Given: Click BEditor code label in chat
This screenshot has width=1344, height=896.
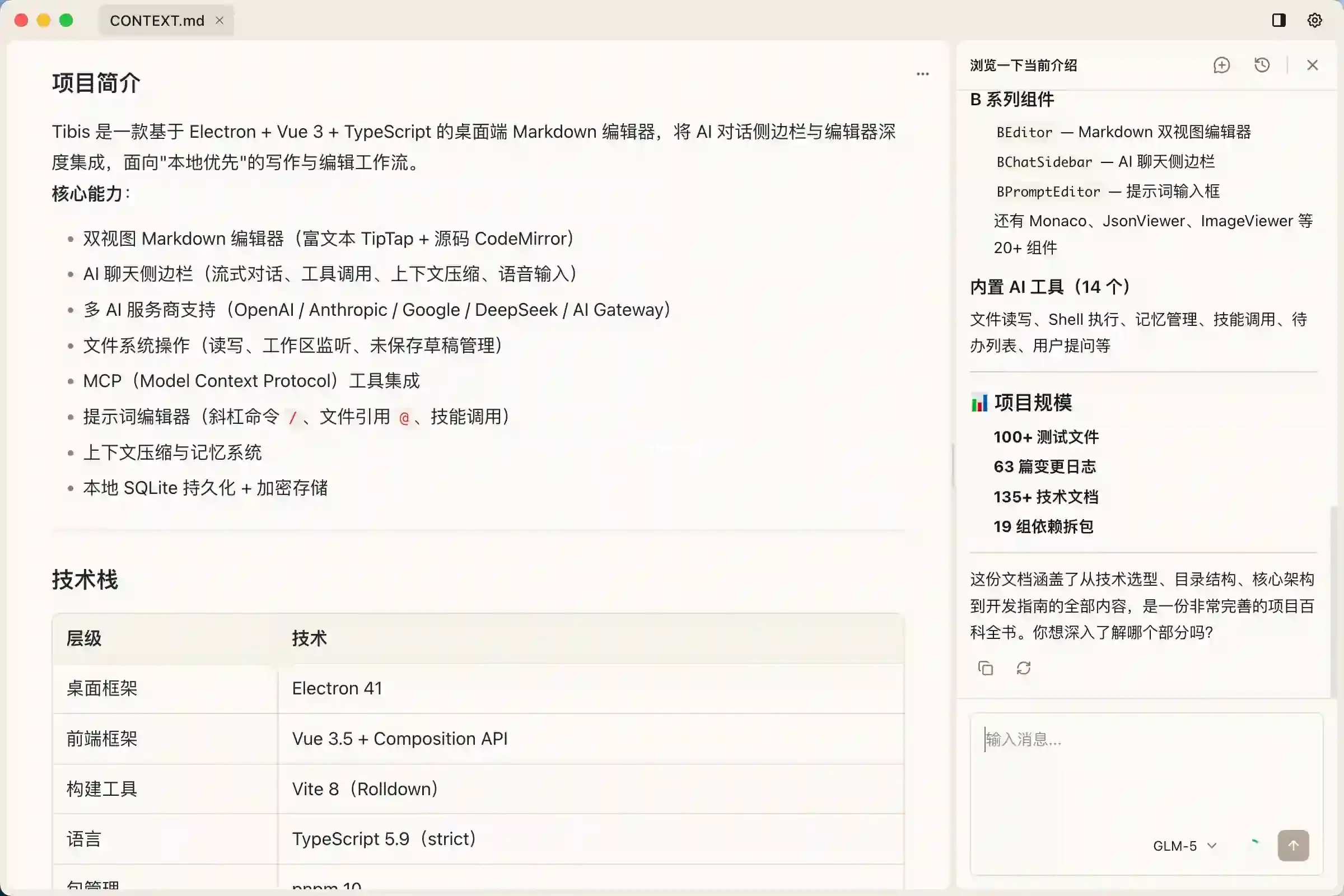Looking at the screenshot, I should point(1024,133).
